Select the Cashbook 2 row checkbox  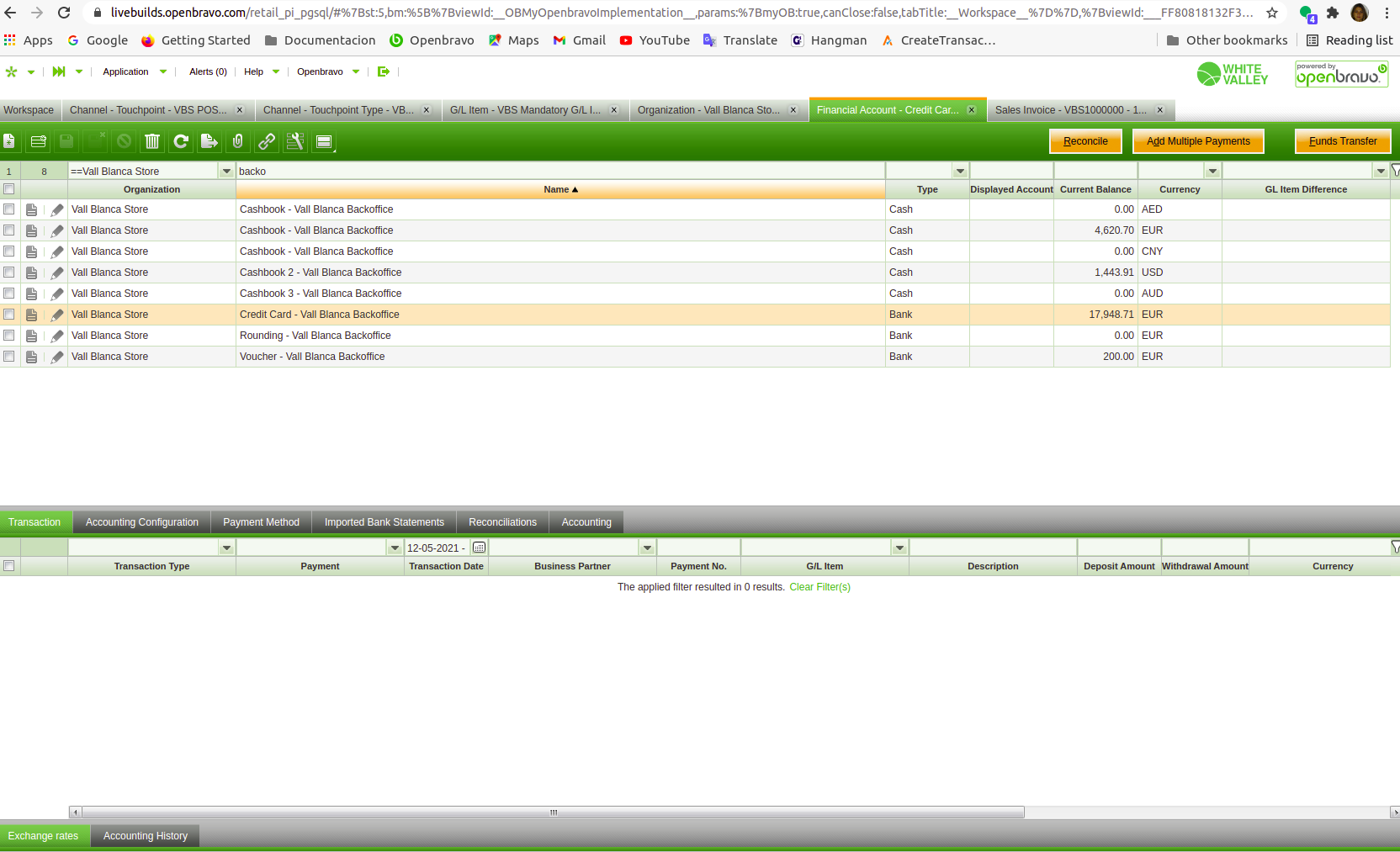pyautogui.click(x=9, y=273)
